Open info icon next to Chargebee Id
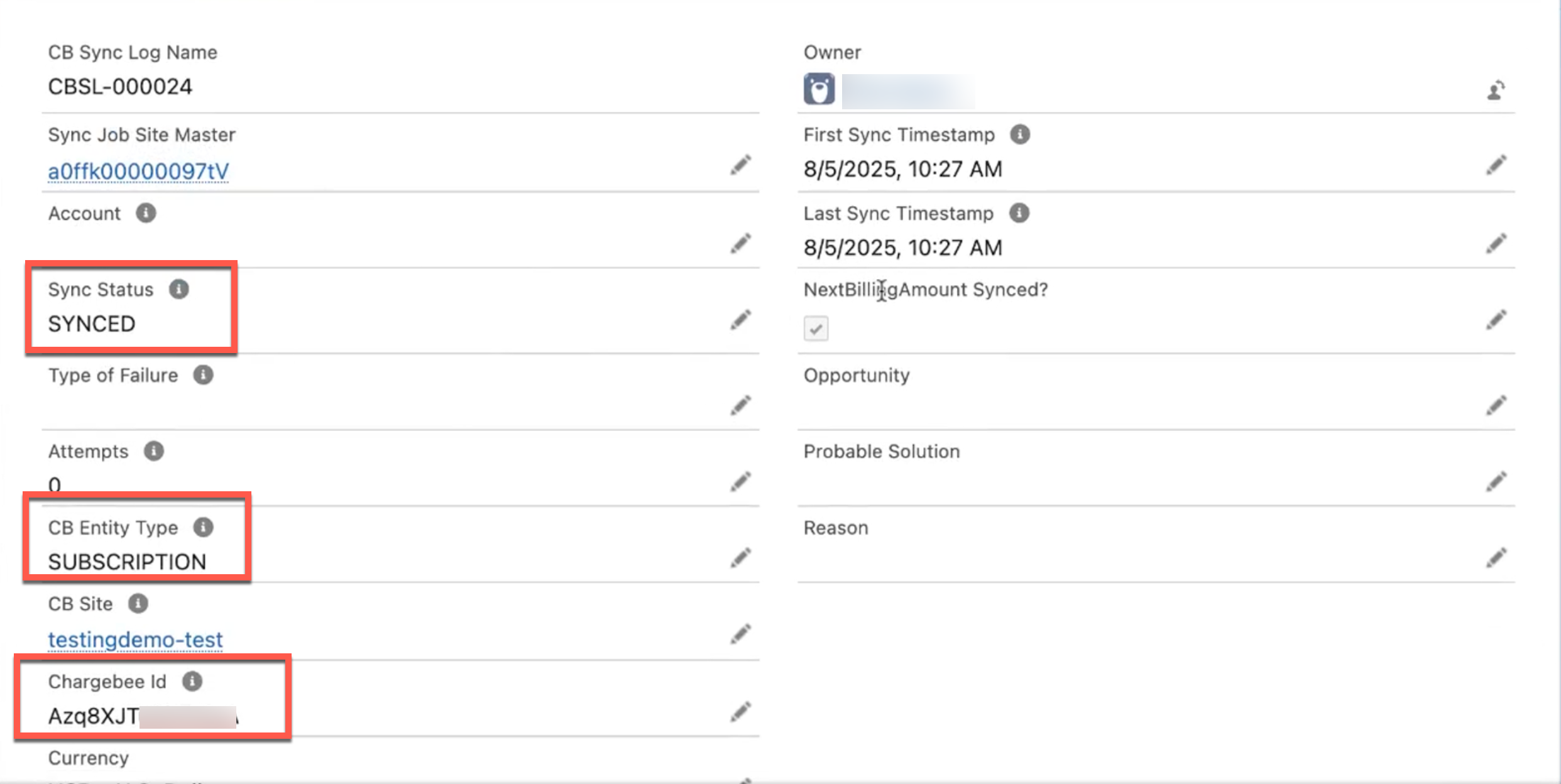Screen dimensions: 1561x784 click(192, 681)
